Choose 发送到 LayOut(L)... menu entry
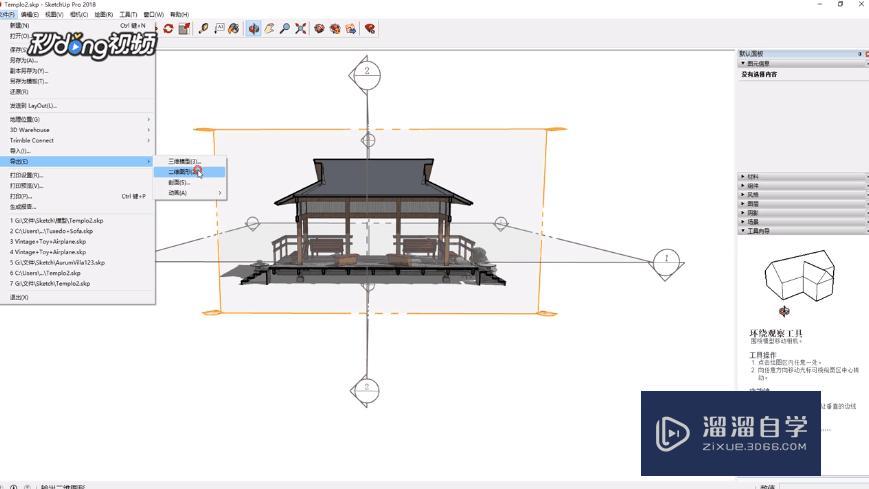The image size is (869, 489). [x=78, y=105]
